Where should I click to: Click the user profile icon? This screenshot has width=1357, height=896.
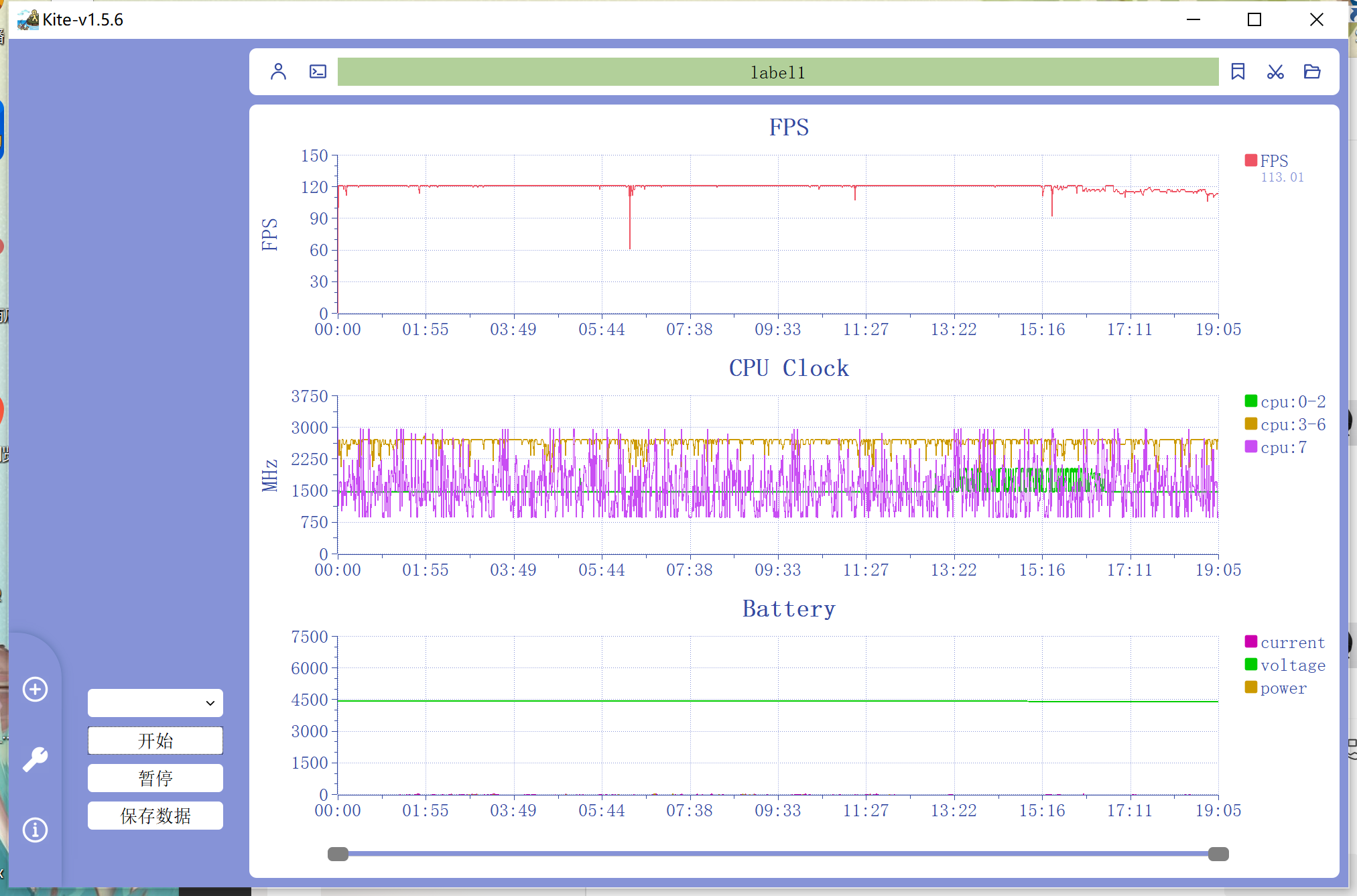point(278,72)
